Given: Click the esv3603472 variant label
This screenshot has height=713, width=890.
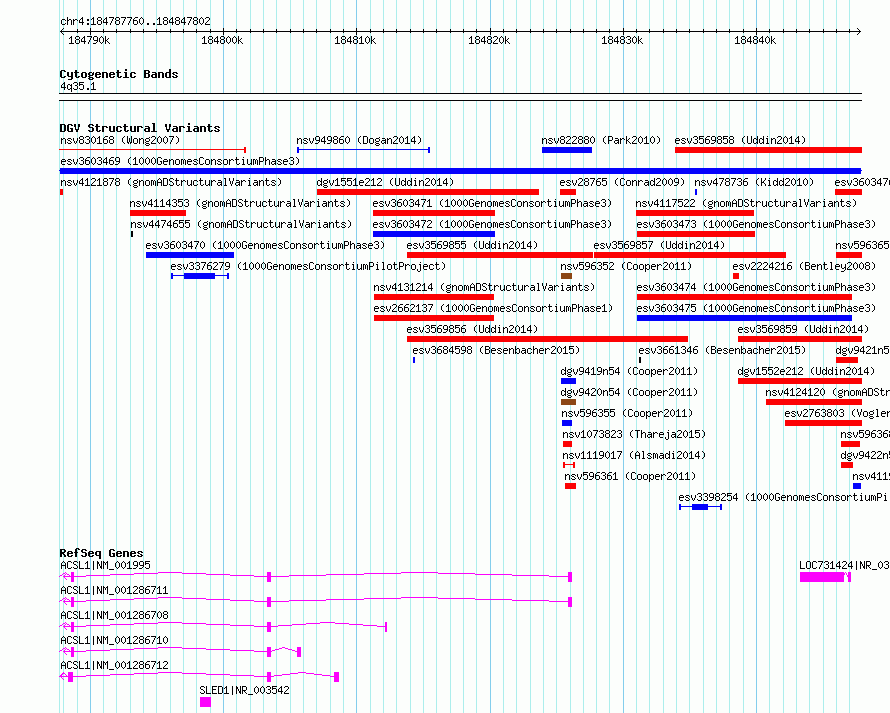Looking at the screenshot, I should tap(492, 224).
